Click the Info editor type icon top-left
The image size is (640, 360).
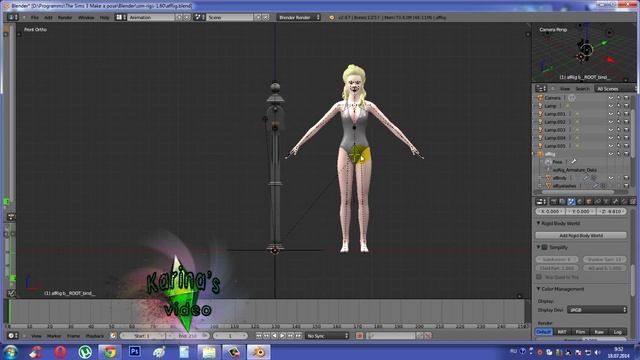click(13, 18)
